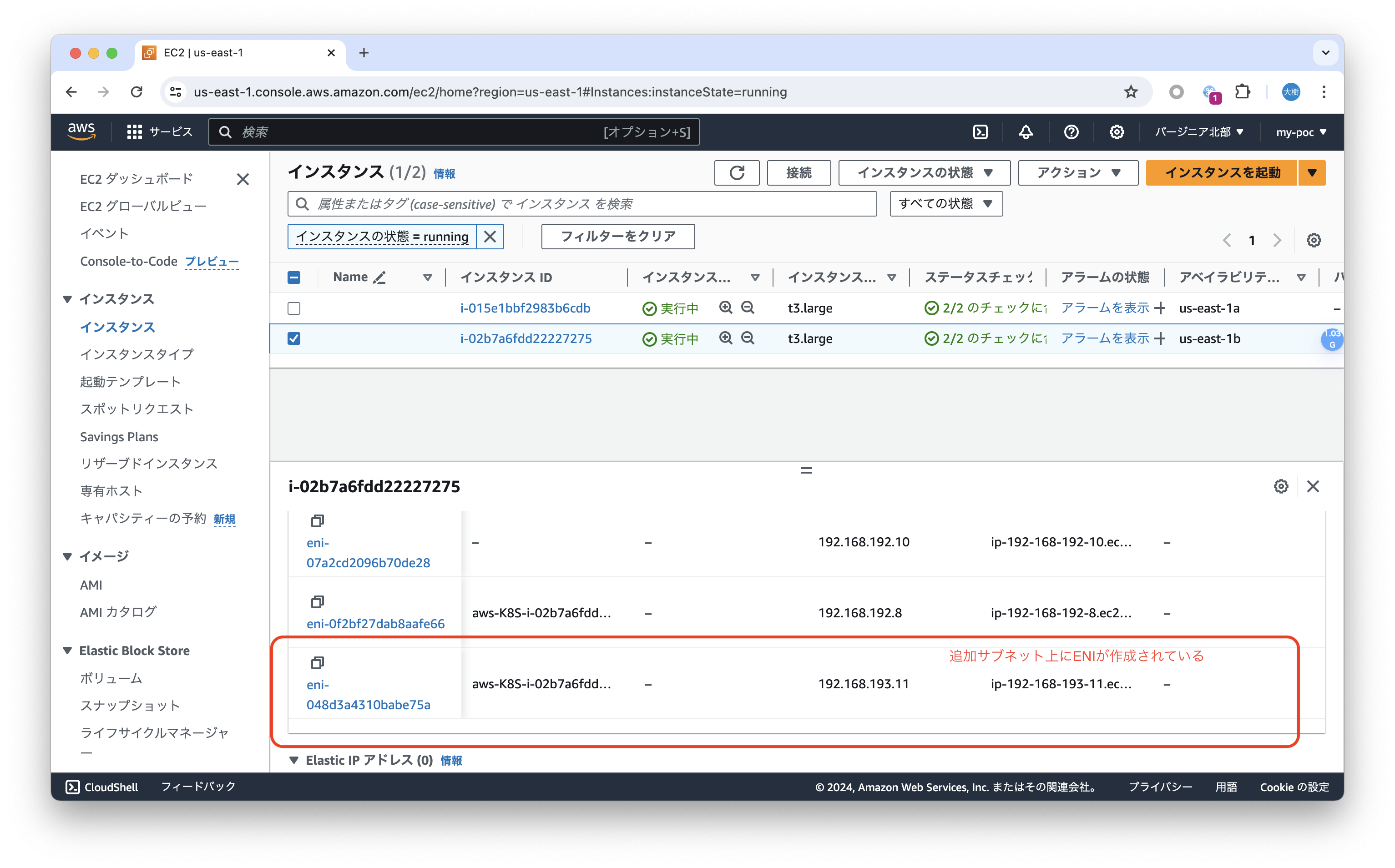Copy the eni-048d3a4310babe75a interface ID
The image size is (1395, 868).
click(317, 663)
